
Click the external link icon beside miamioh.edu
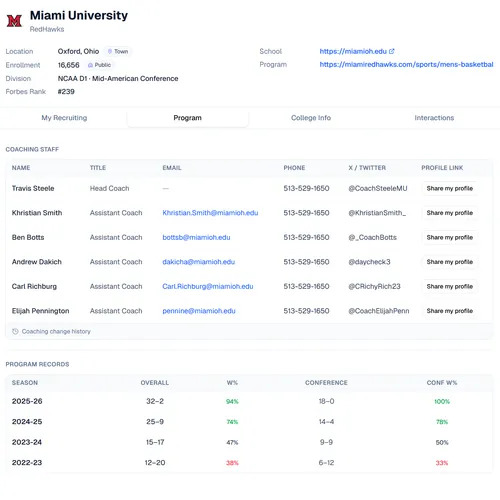coord(392,51)
